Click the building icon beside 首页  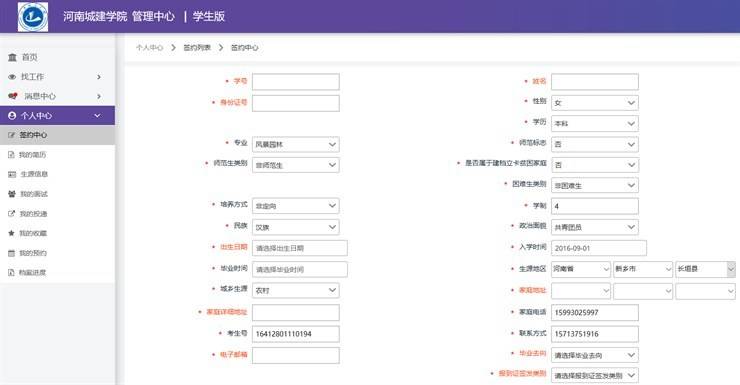pos(12,57)
